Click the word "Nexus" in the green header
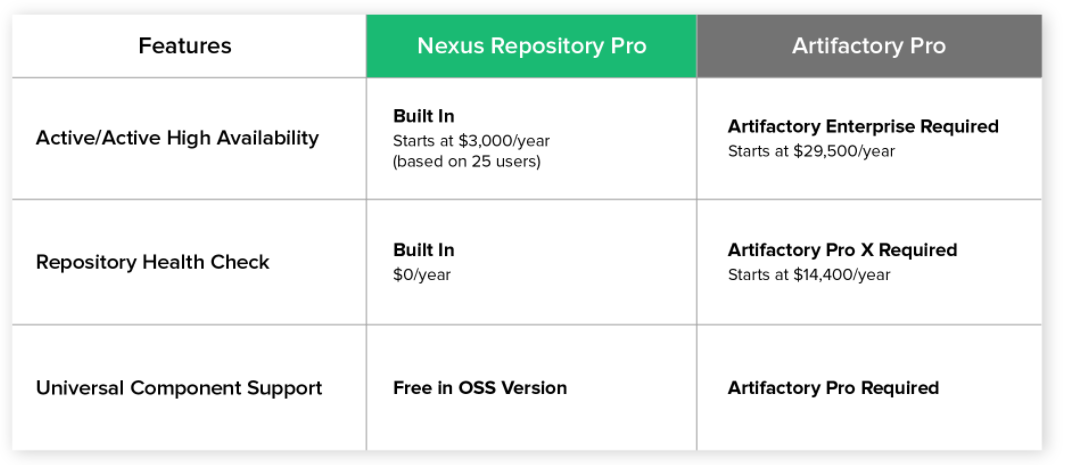1066x465 pixels. pyautogui.click(x=450, y=46)
